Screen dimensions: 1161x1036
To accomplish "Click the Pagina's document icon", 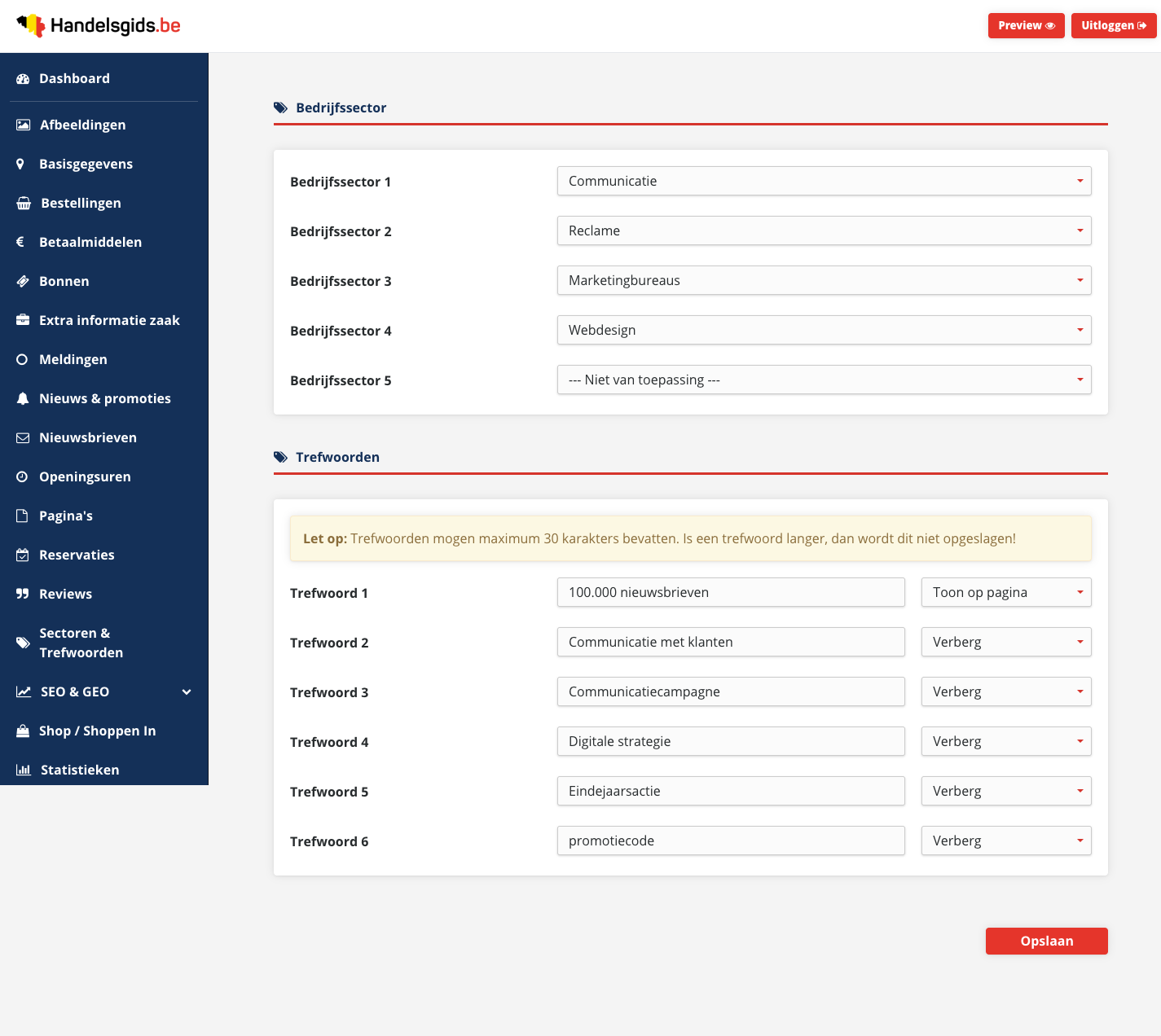I will pyautogui.click(x=22, y=516).
